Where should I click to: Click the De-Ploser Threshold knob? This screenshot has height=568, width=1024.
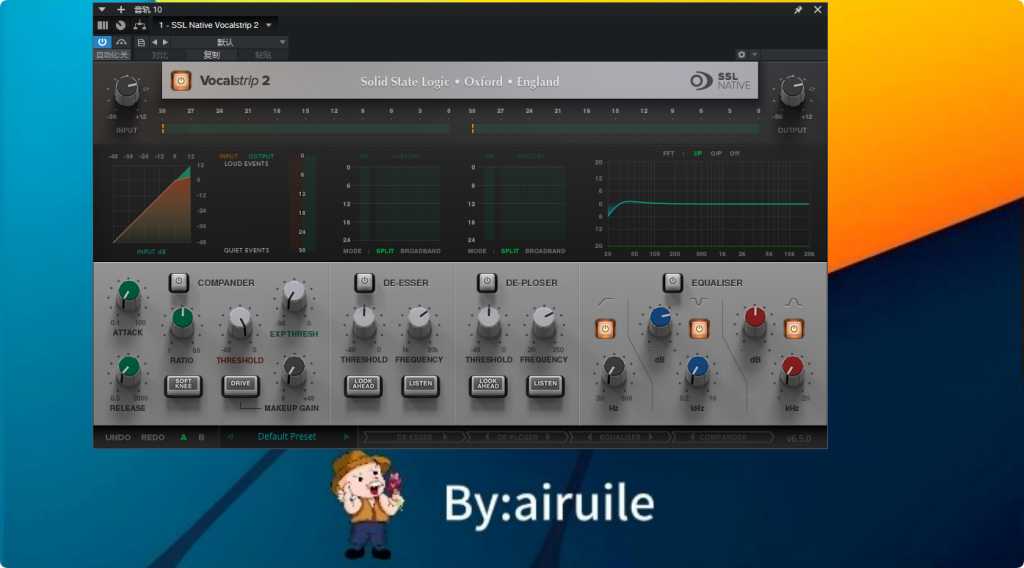488,322
